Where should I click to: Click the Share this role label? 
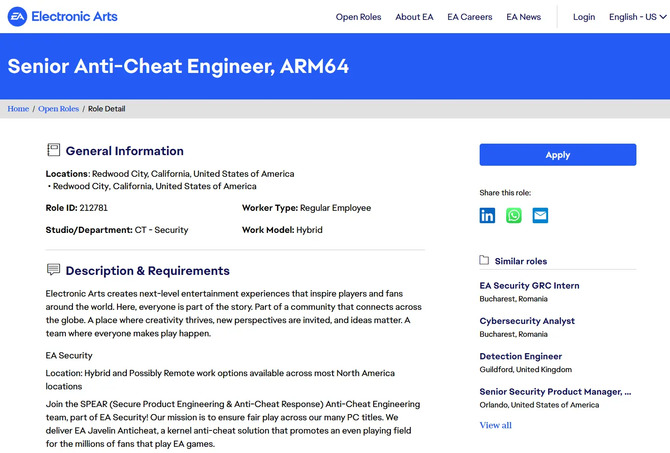pyautogui.click(x=505, y=193)
